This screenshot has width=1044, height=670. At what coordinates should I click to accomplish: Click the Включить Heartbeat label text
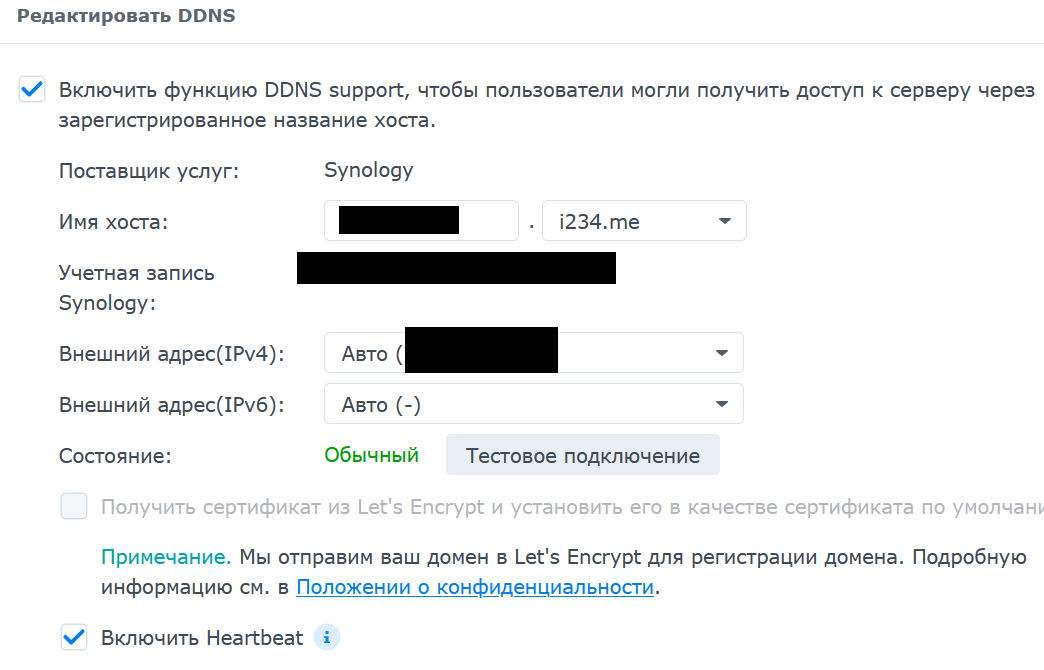click(x=202, y=637)
